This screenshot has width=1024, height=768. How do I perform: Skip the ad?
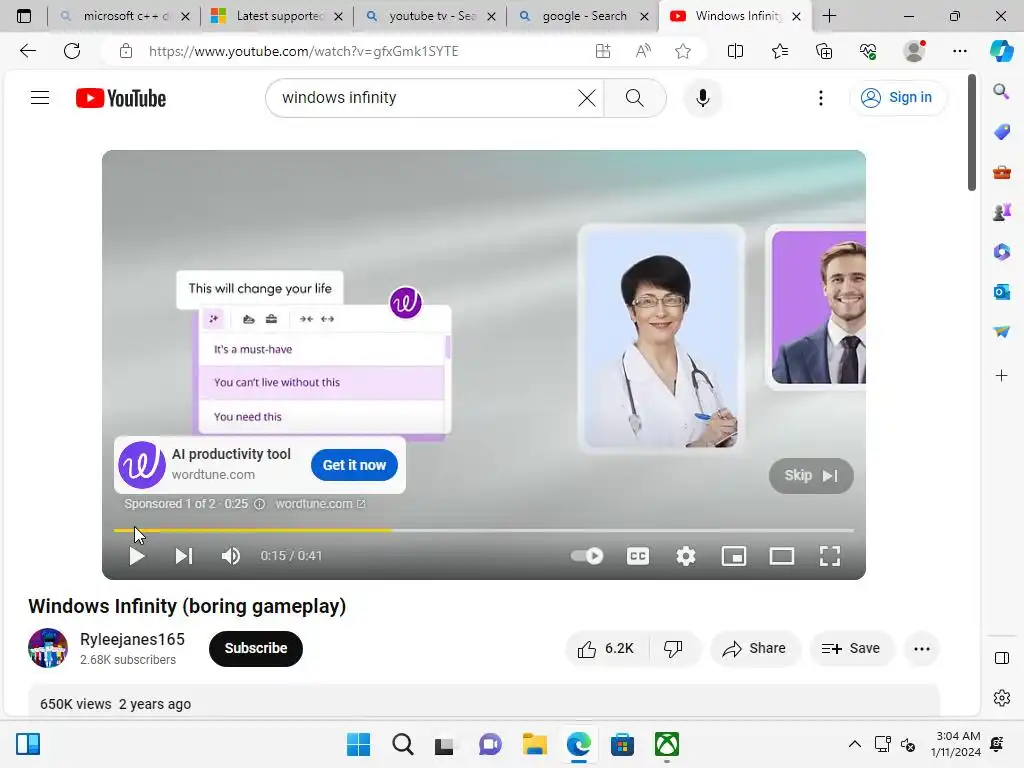pyautogui.click(x=810, y=475)
